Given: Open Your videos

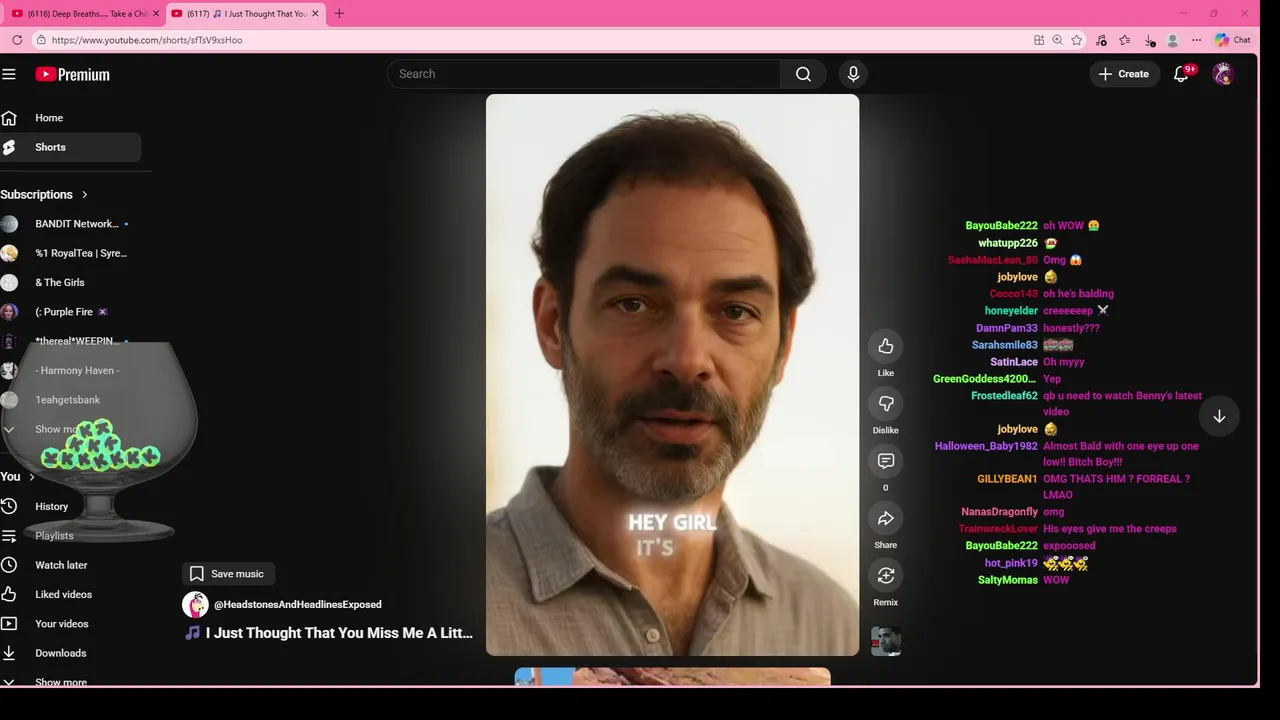Looking at the screenshot, I should click(70, 623).
